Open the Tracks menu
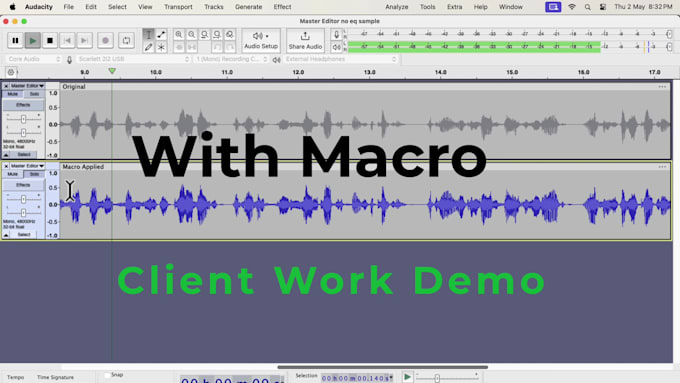680x383 pixels. click(214, 7)
